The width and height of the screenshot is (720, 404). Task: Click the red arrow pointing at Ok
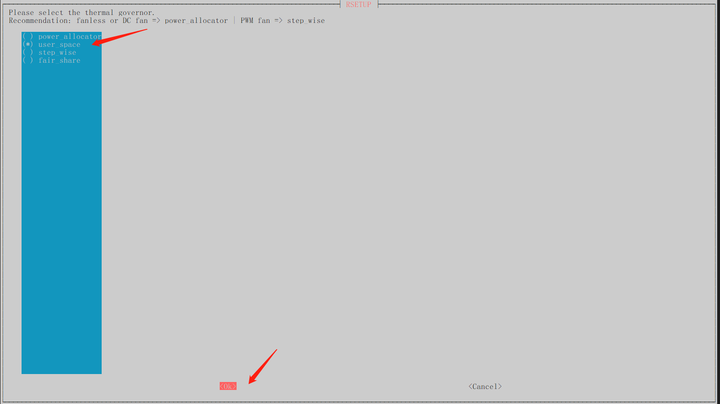pos(263,366)
